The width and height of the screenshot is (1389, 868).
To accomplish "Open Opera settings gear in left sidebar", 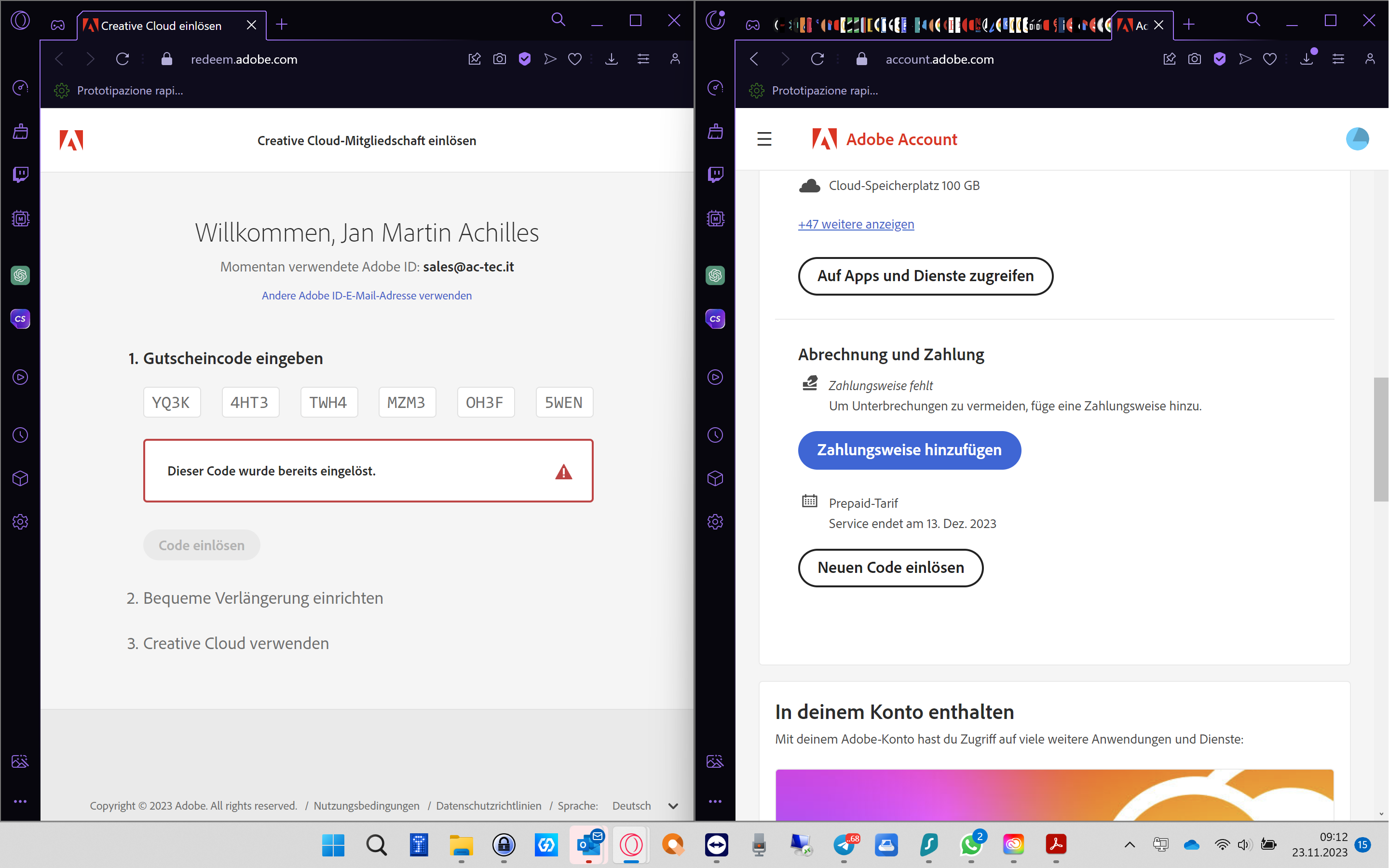I will point(21,522).
